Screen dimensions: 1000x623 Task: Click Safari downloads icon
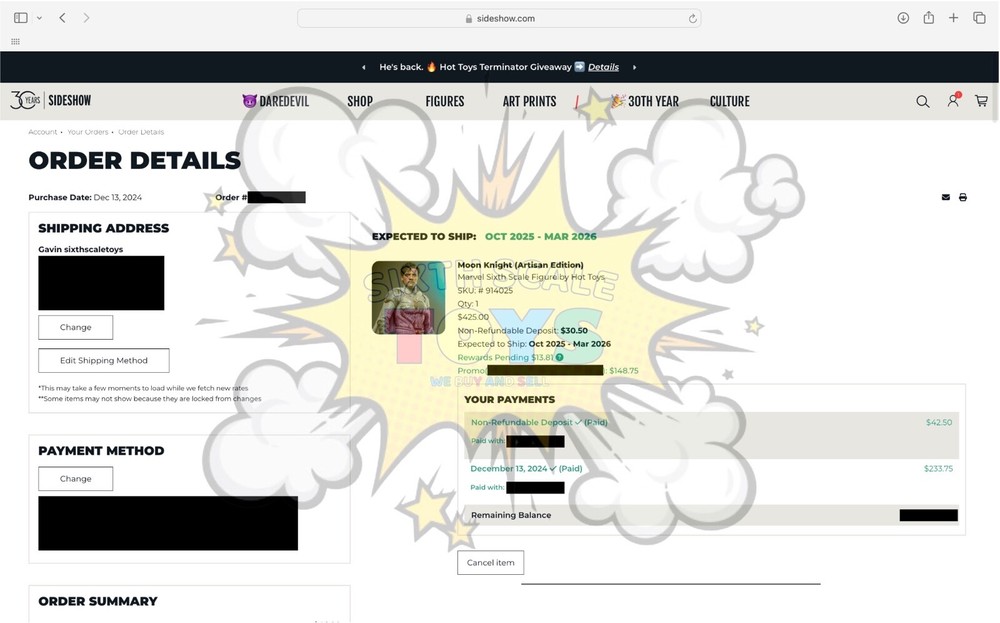coord(903,18)
